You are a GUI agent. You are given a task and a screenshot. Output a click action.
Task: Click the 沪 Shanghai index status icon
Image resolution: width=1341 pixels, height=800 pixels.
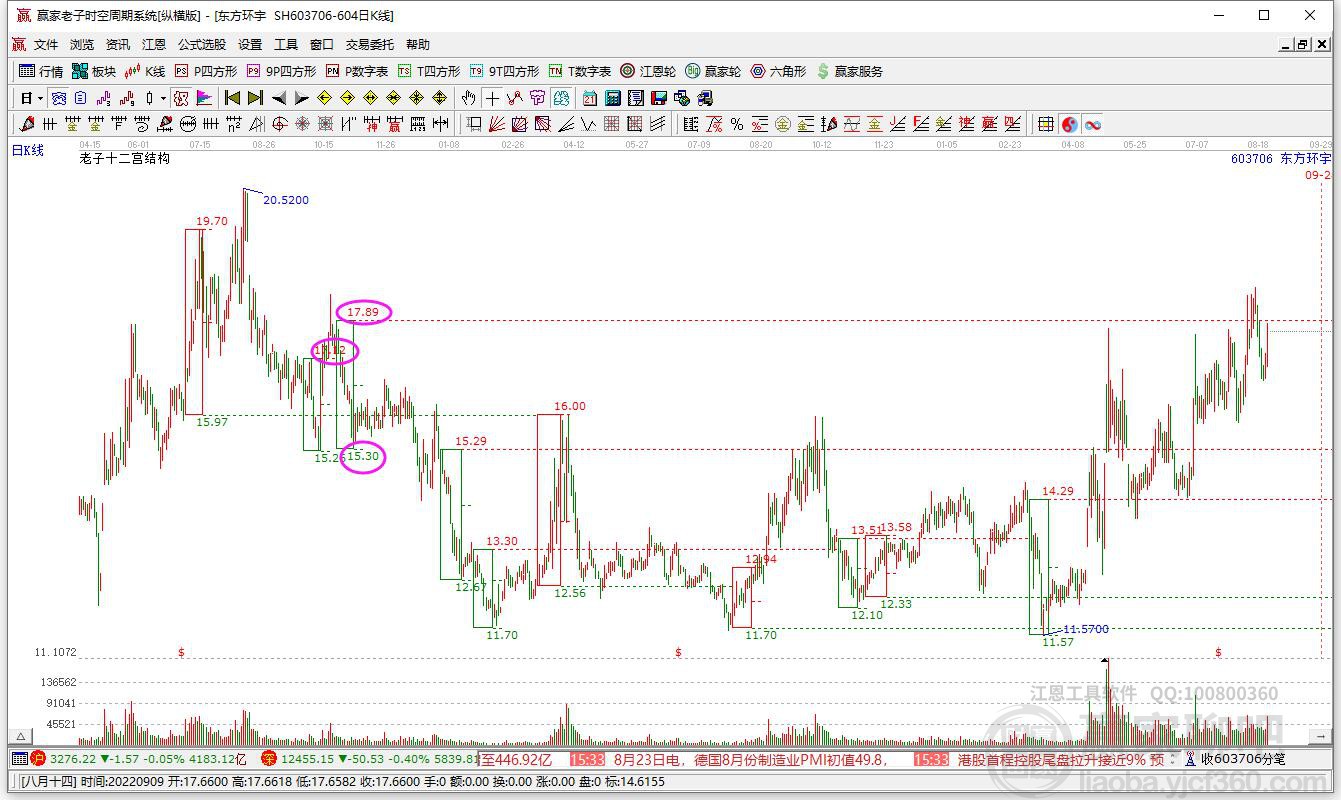pos(38,759)
